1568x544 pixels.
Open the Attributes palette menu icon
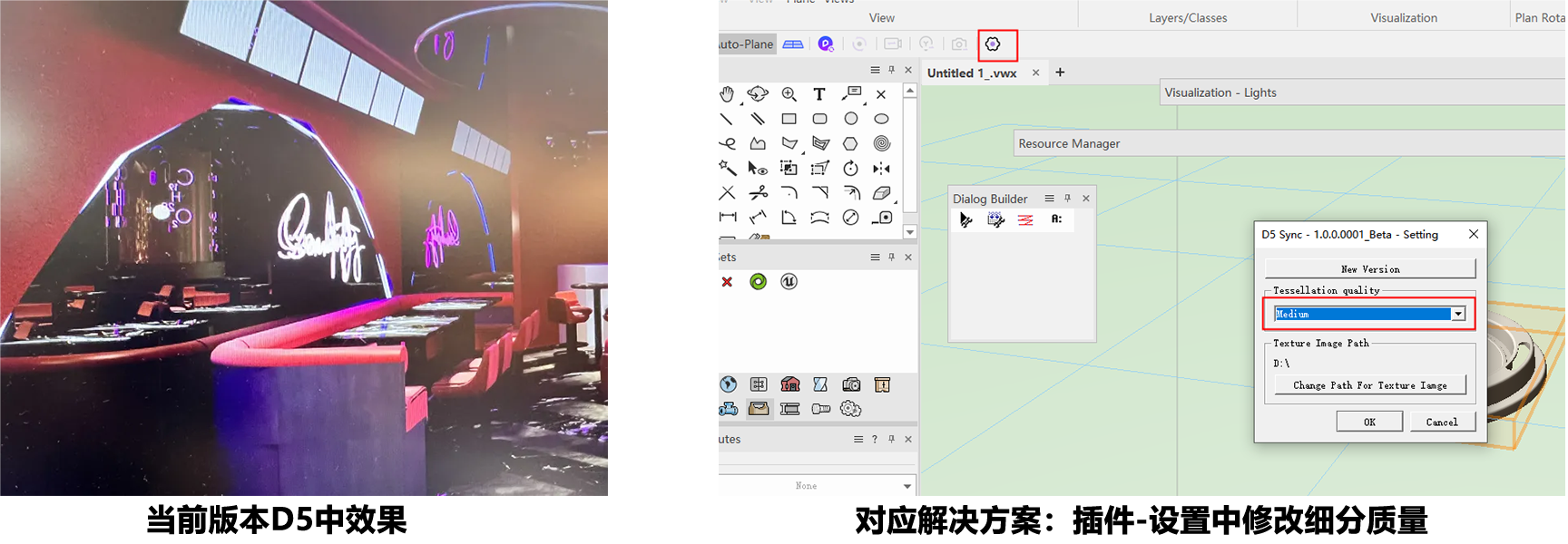pos(858,440)
